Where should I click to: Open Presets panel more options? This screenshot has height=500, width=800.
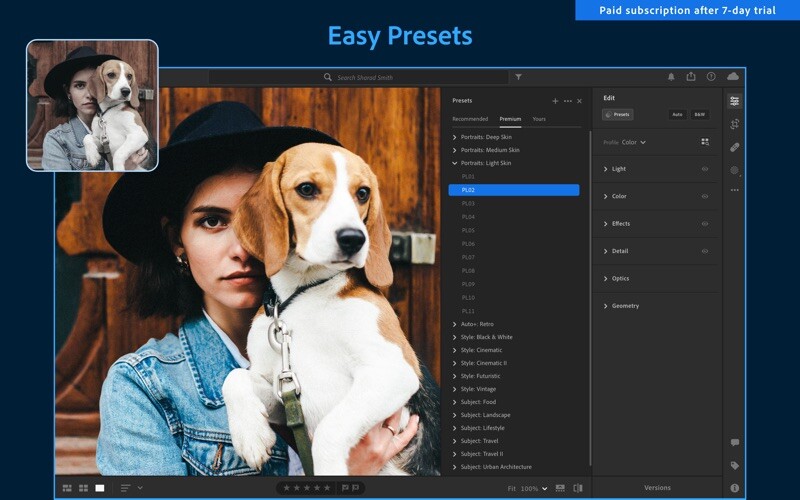point(568,101)
